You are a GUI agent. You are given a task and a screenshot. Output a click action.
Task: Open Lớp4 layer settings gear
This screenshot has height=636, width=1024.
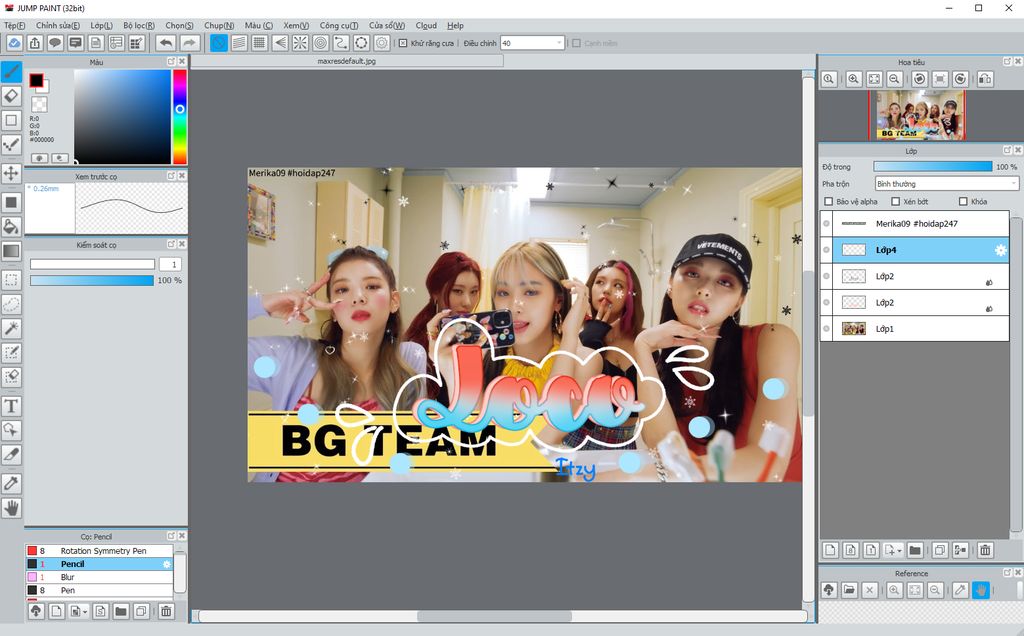(1000, 250)
